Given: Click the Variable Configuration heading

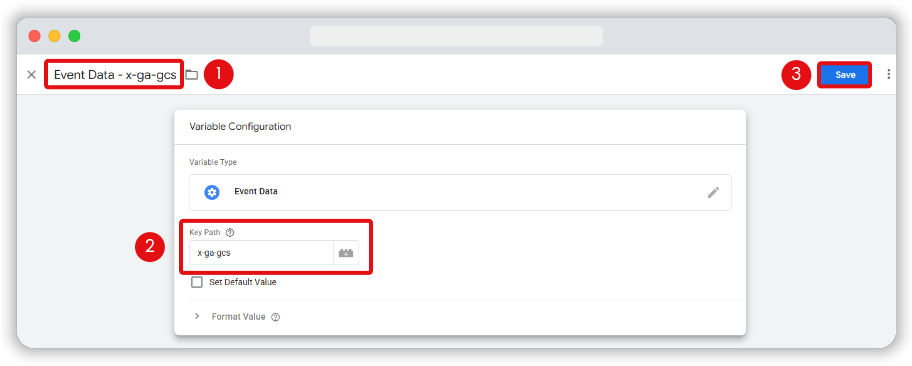Looking at the screenshot, I should 240,126.
